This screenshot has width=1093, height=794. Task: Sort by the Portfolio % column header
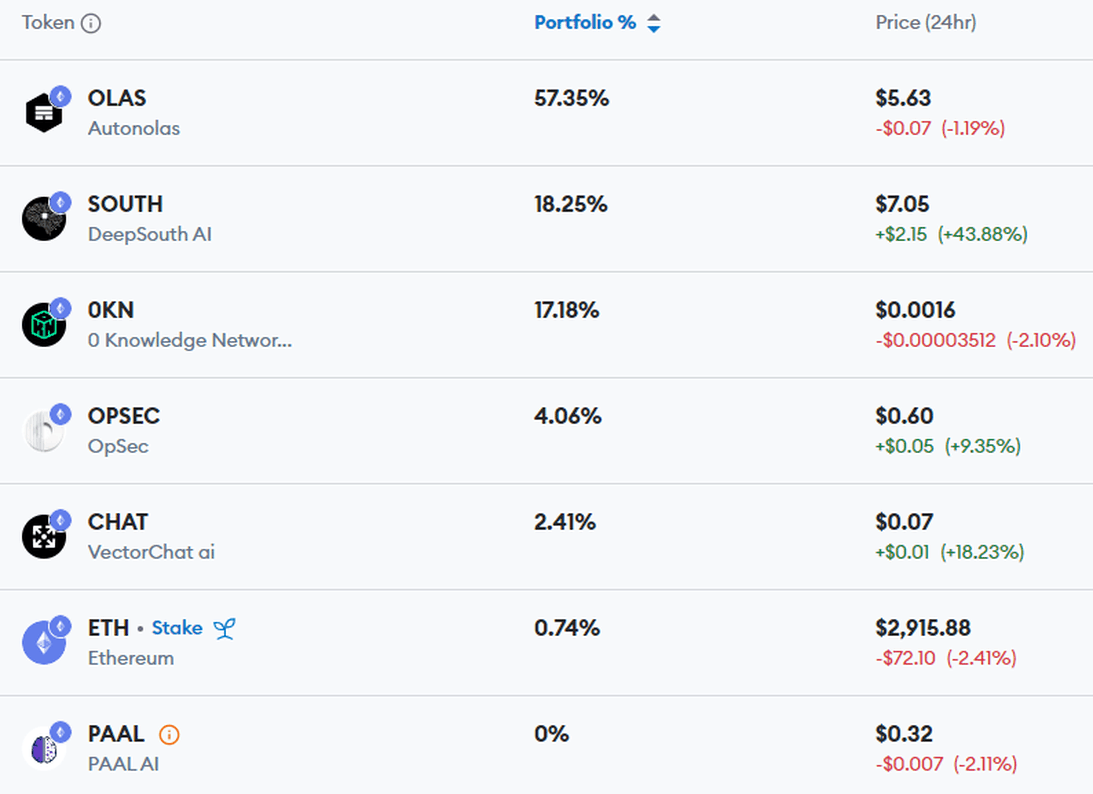[x=585, y=23]
